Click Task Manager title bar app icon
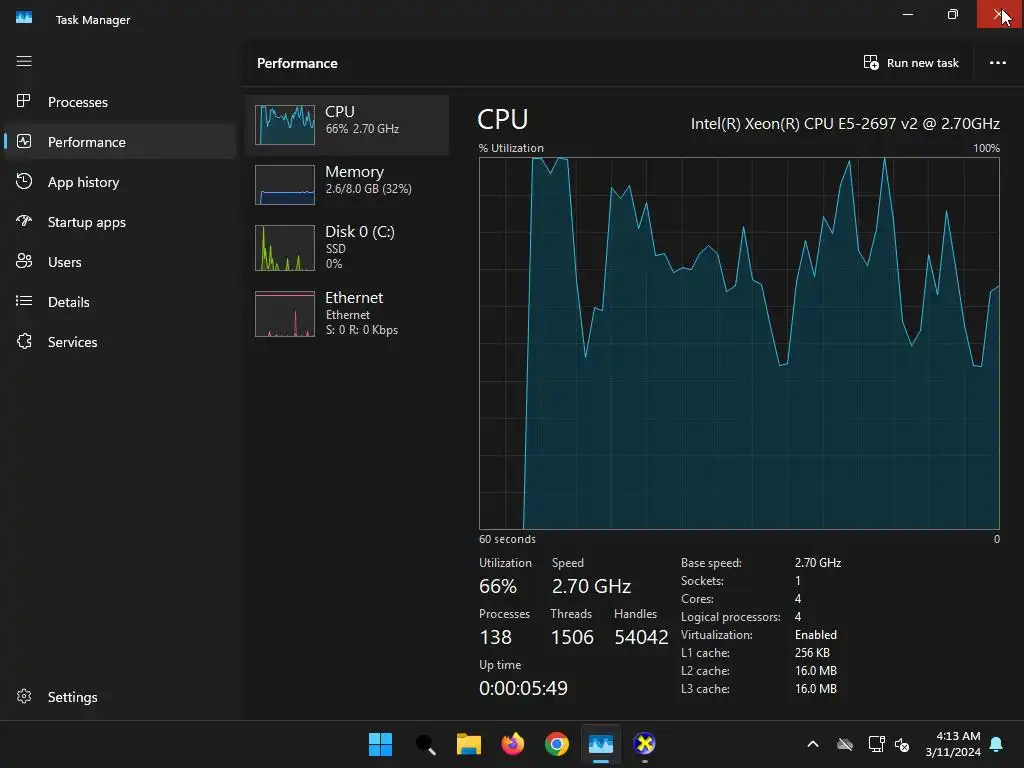The image size is (1024, 768). pos(24,18)
